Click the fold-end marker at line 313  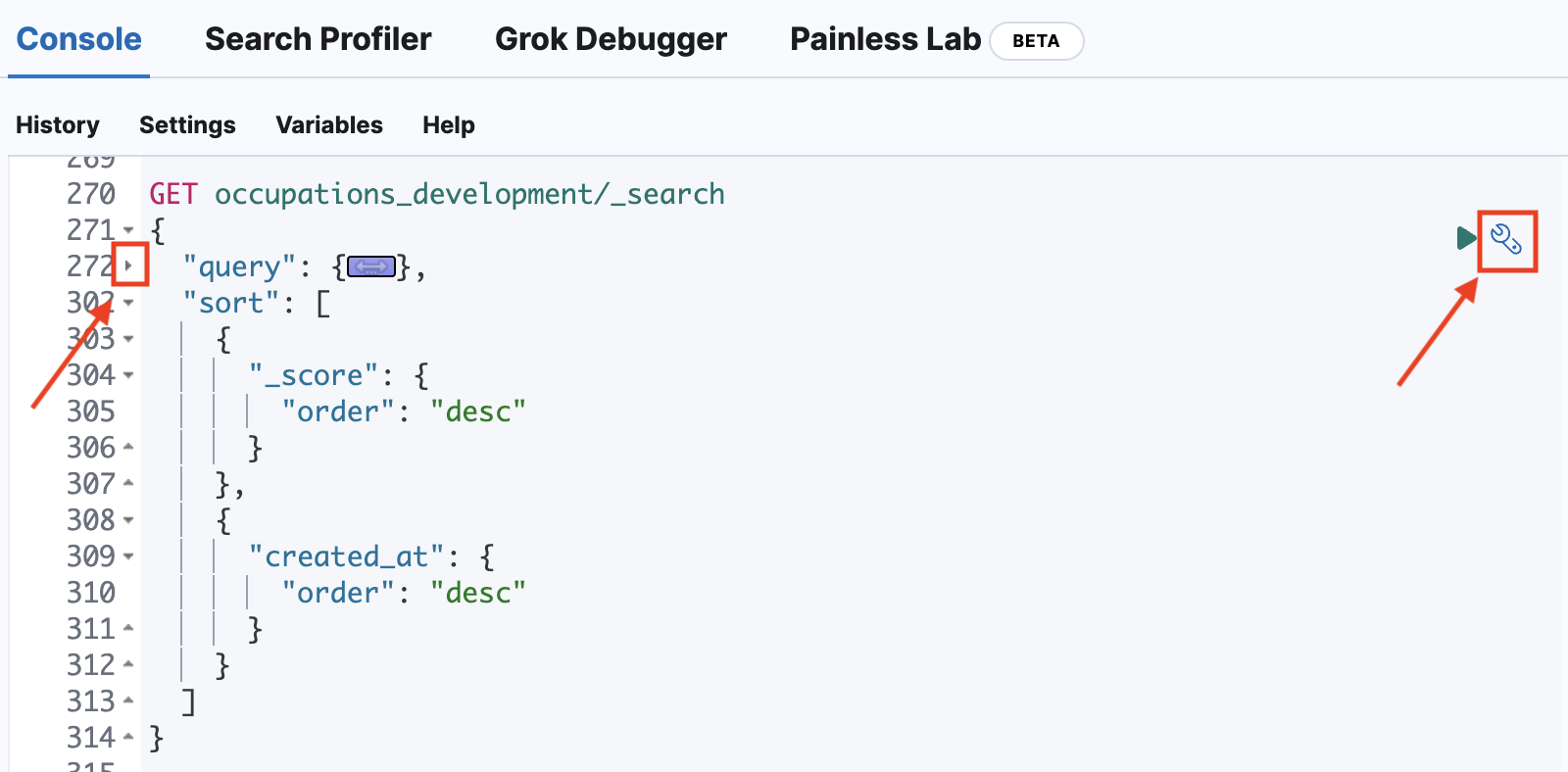tap(128, 701)
